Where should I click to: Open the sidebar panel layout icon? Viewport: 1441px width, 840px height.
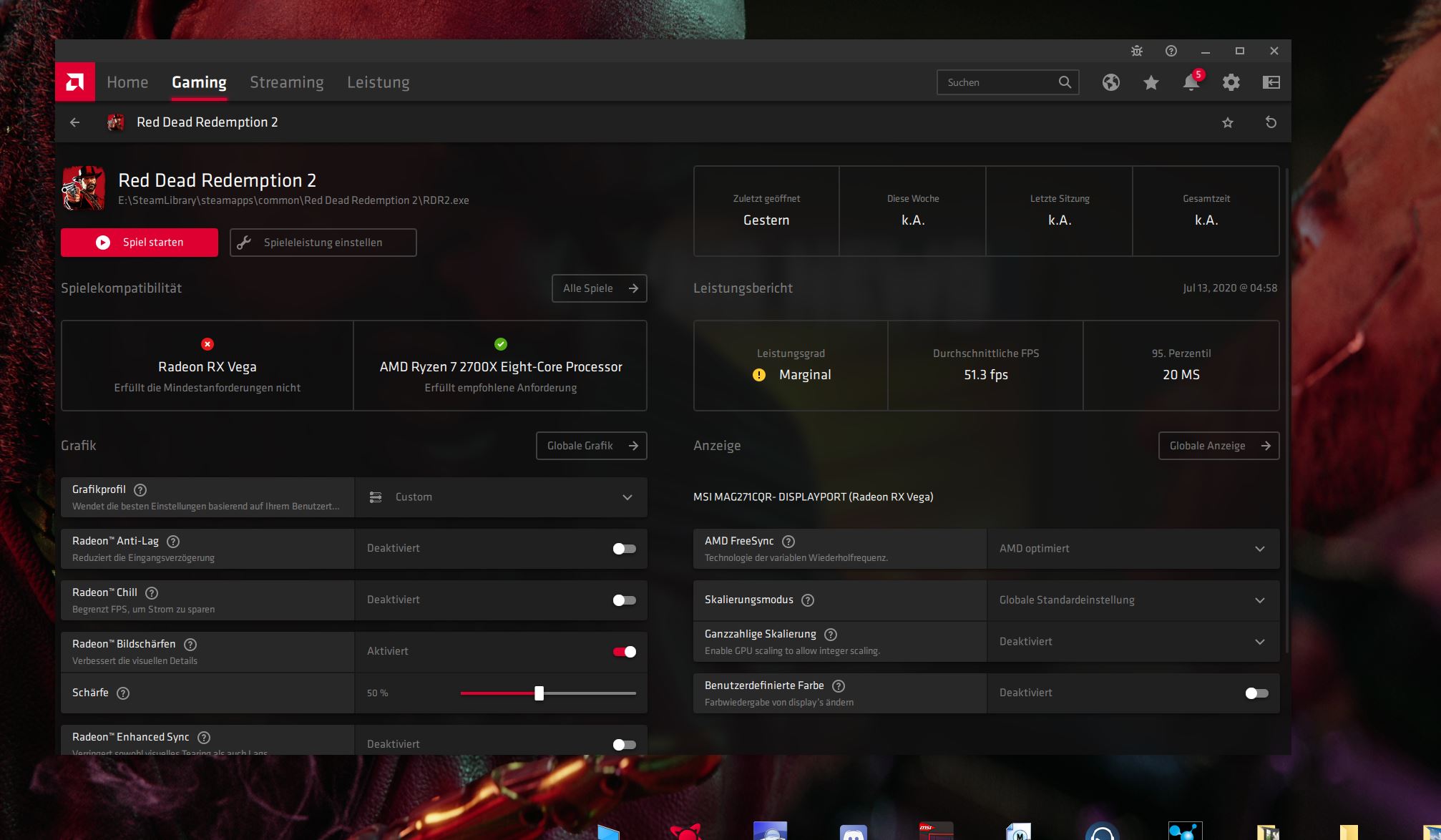(x=1271, y=82)
